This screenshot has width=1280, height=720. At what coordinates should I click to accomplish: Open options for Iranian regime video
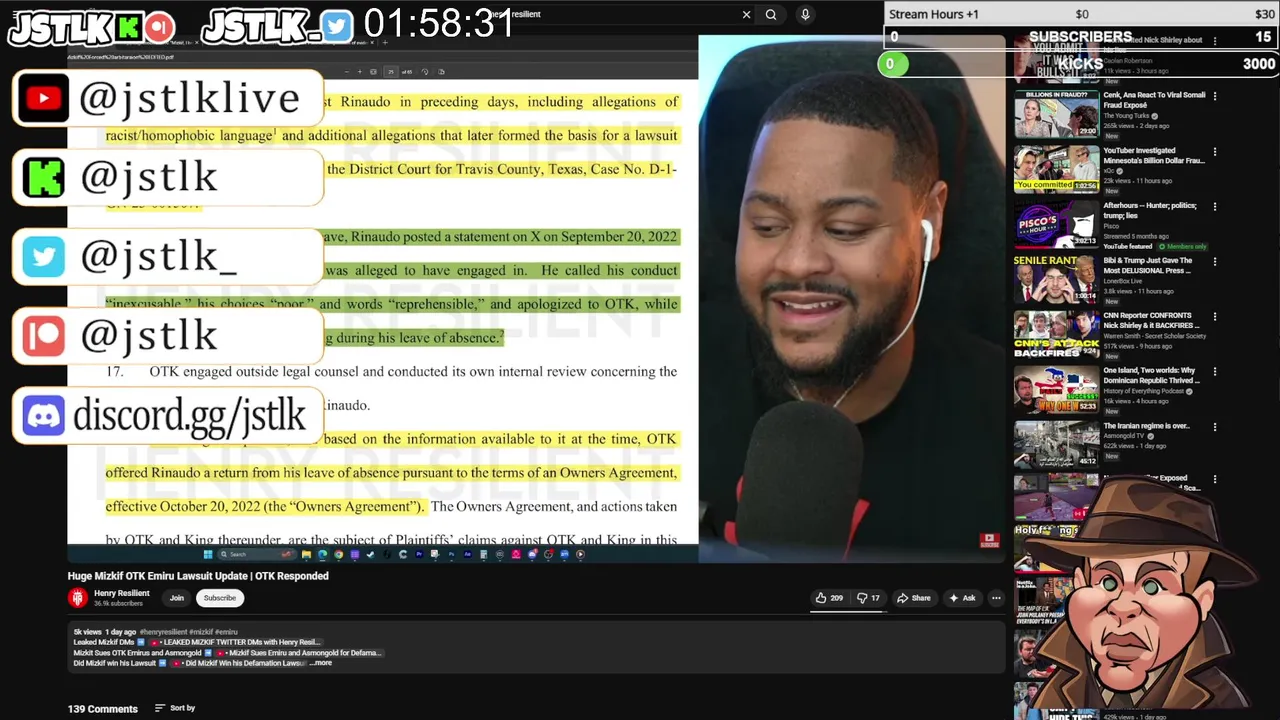coord(1215,426)
